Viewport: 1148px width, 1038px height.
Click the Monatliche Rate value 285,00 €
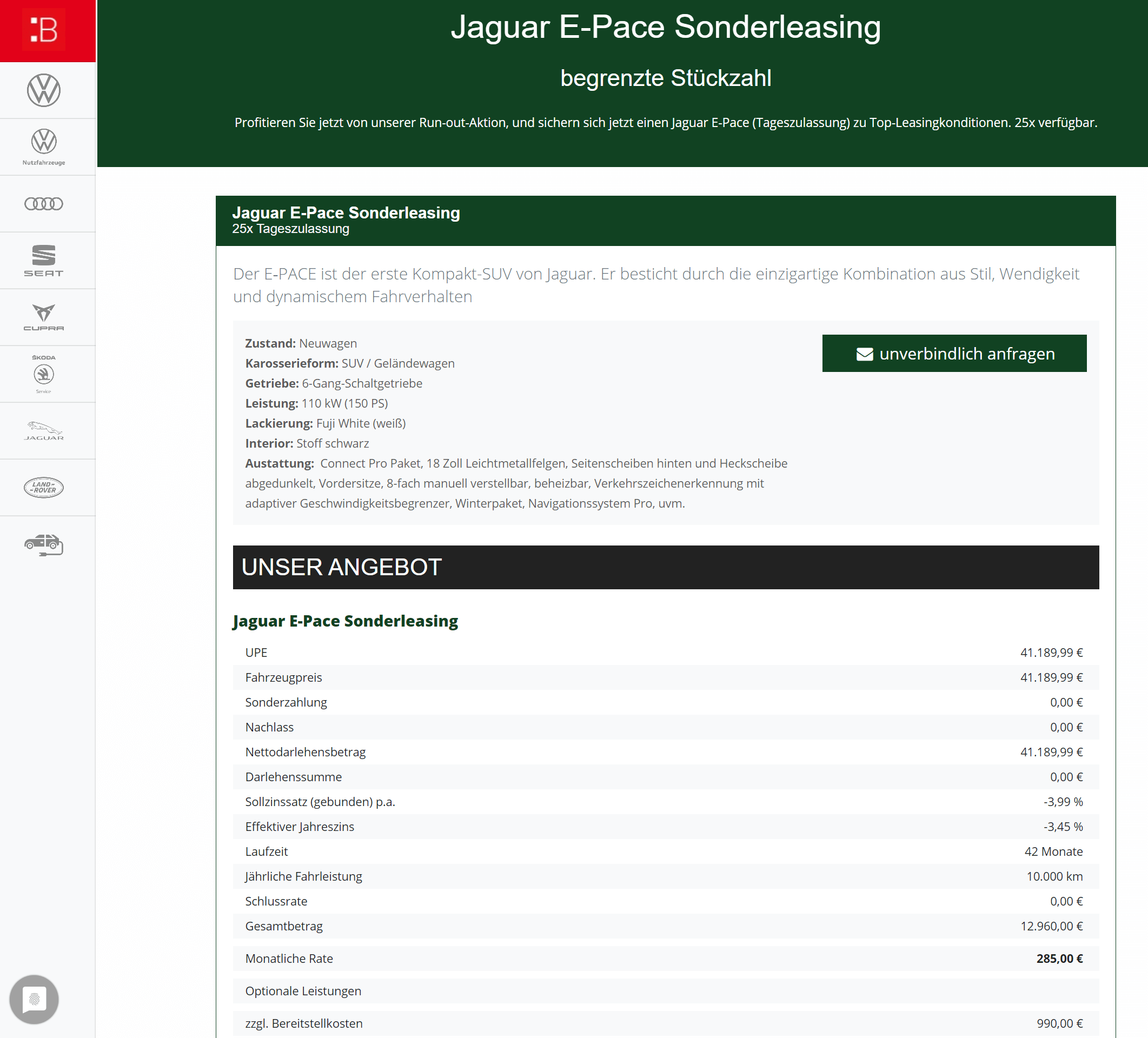point(1059,959)
